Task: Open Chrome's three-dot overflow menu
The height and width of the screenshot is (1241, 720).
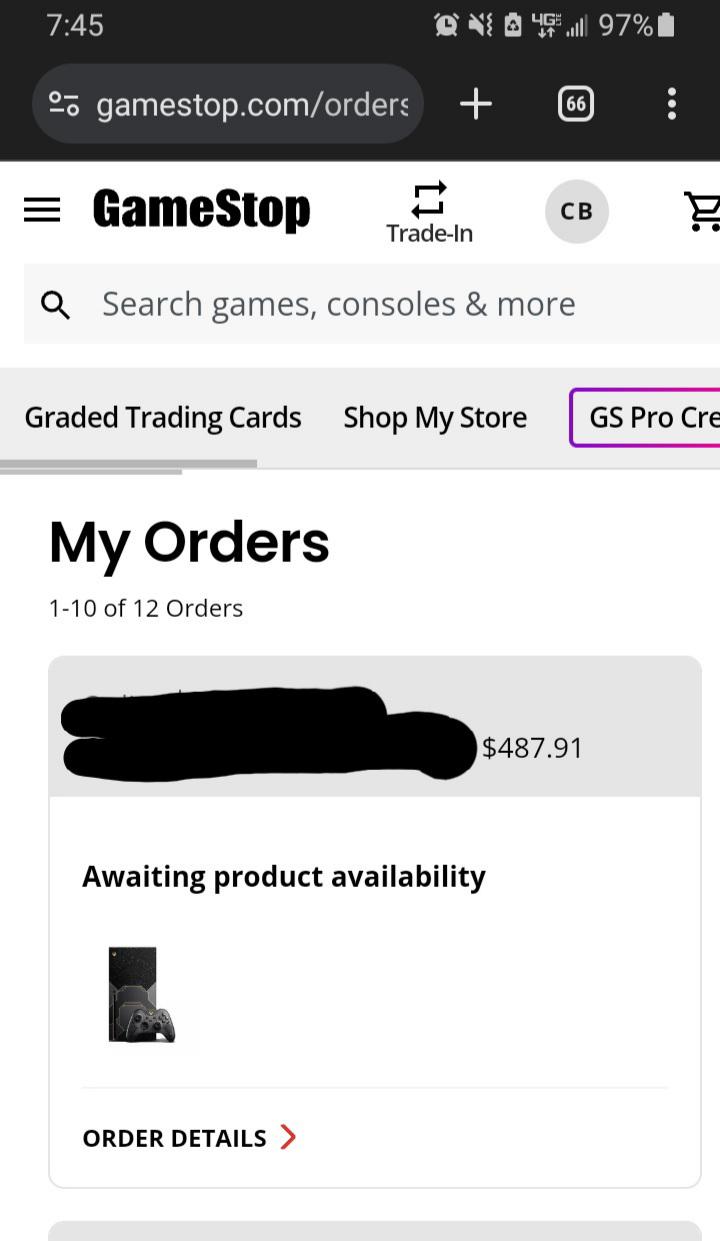Action: [671, 103]
